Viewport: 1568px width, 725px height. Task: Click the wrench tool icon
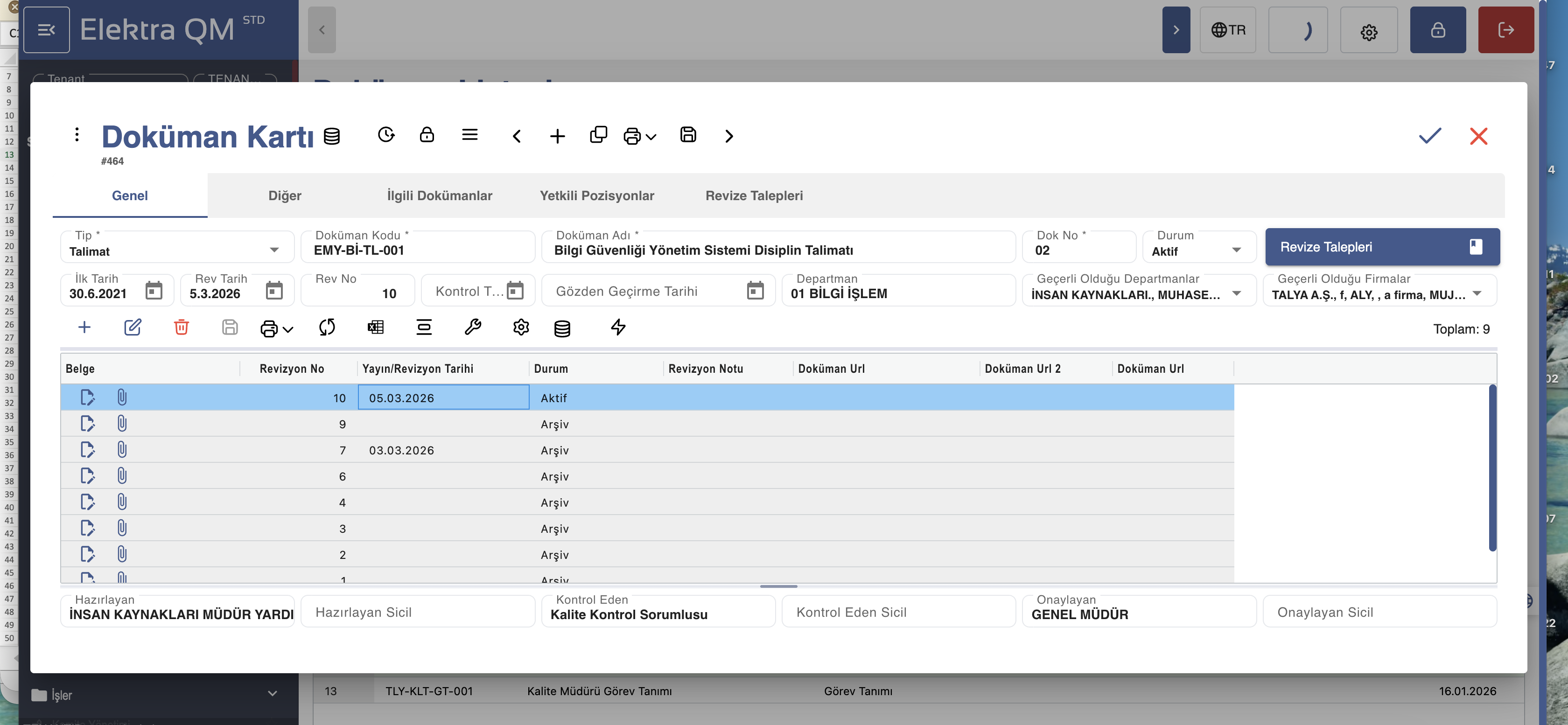[x=472, y=328]
